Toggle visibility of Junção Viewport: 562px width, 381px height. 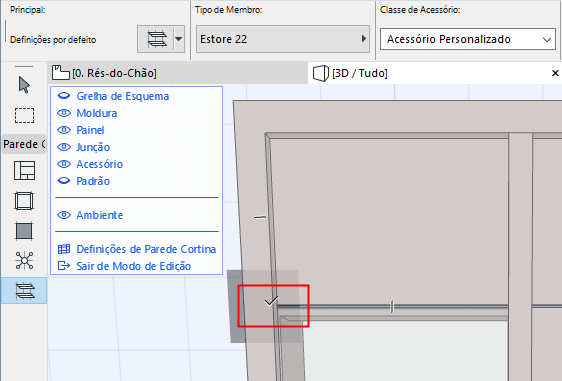(x=64, y=147)
